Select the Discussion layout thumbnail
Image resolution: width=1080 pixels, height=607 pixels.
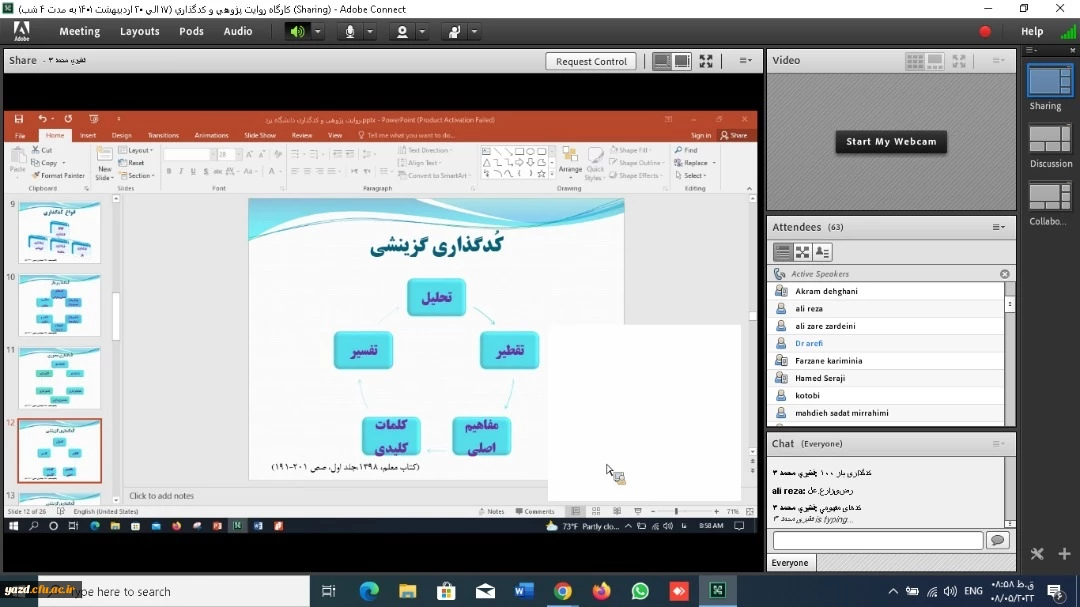[1050, 139]
